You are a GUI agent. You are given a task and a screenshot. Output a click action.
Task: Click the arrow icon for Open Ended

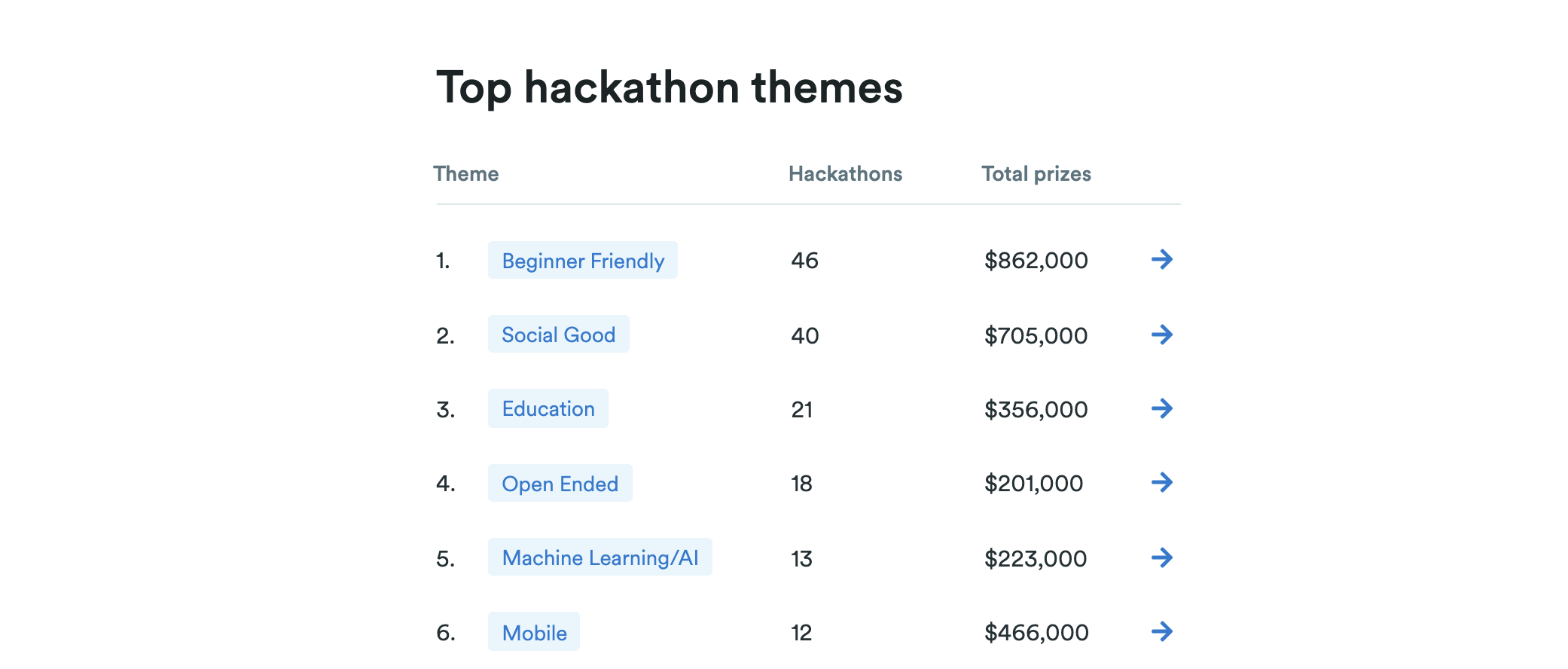[x=1164, y=484]
